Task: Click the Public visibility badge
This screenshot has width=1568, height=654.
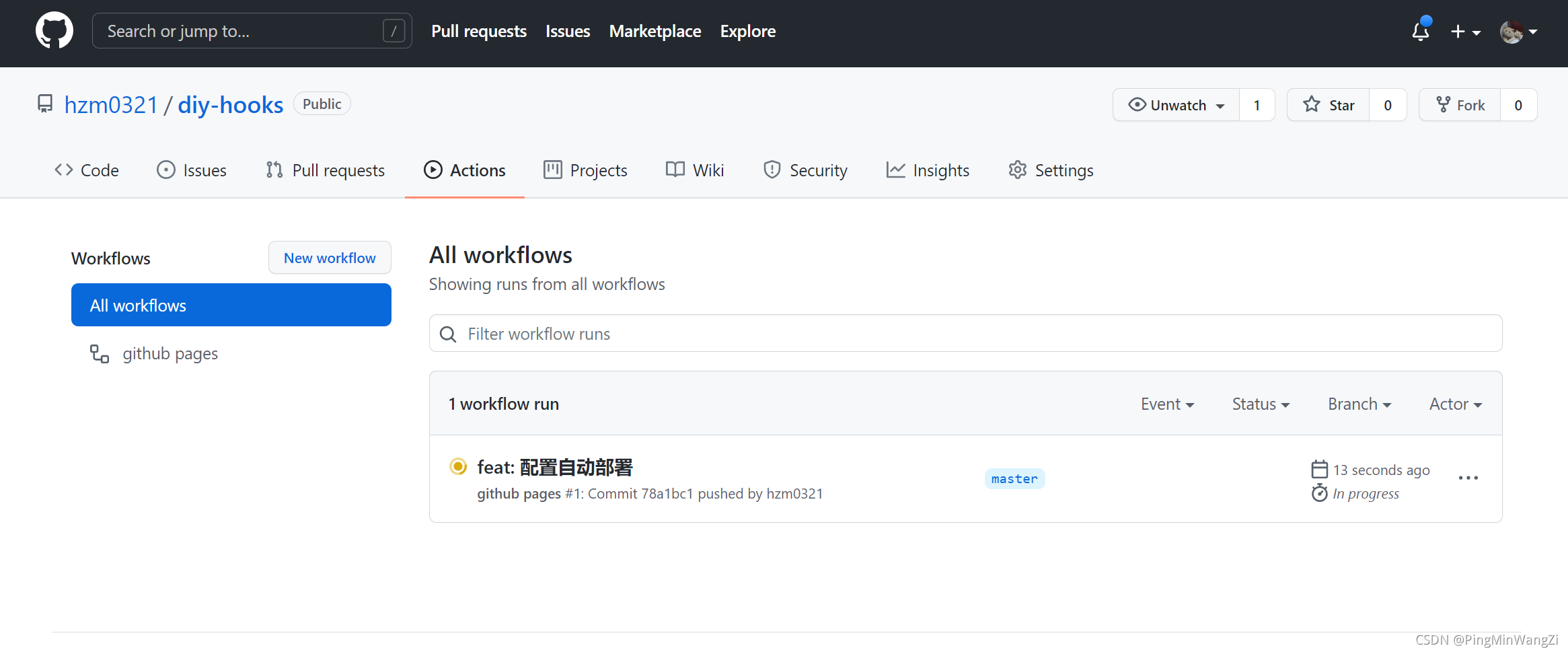Action: point(322,104)
